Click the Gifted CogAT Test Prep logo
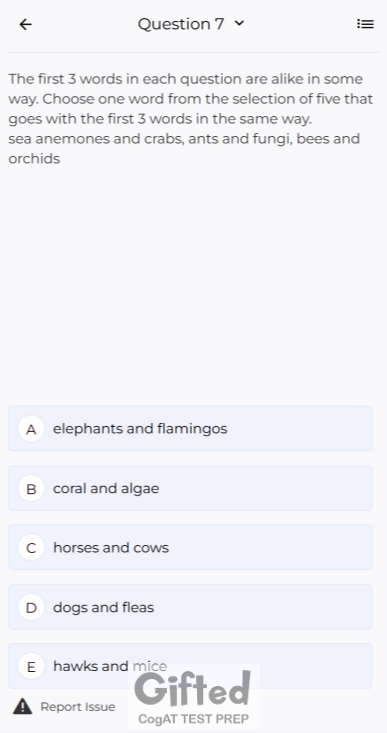Viewport: 387px width, 733px height. [194, 696]
